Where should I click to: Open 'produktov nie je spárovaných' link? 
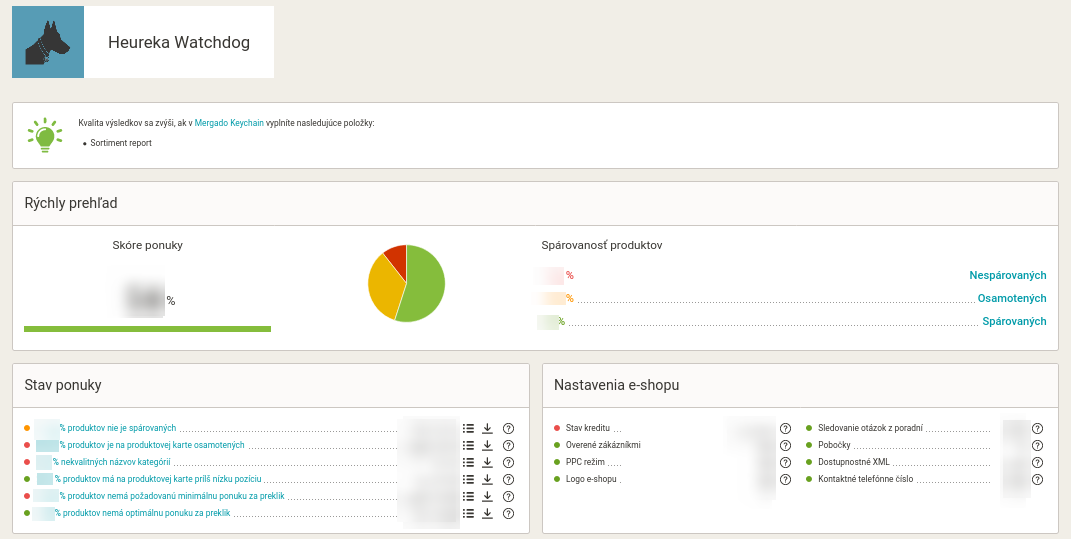[117, 428]
